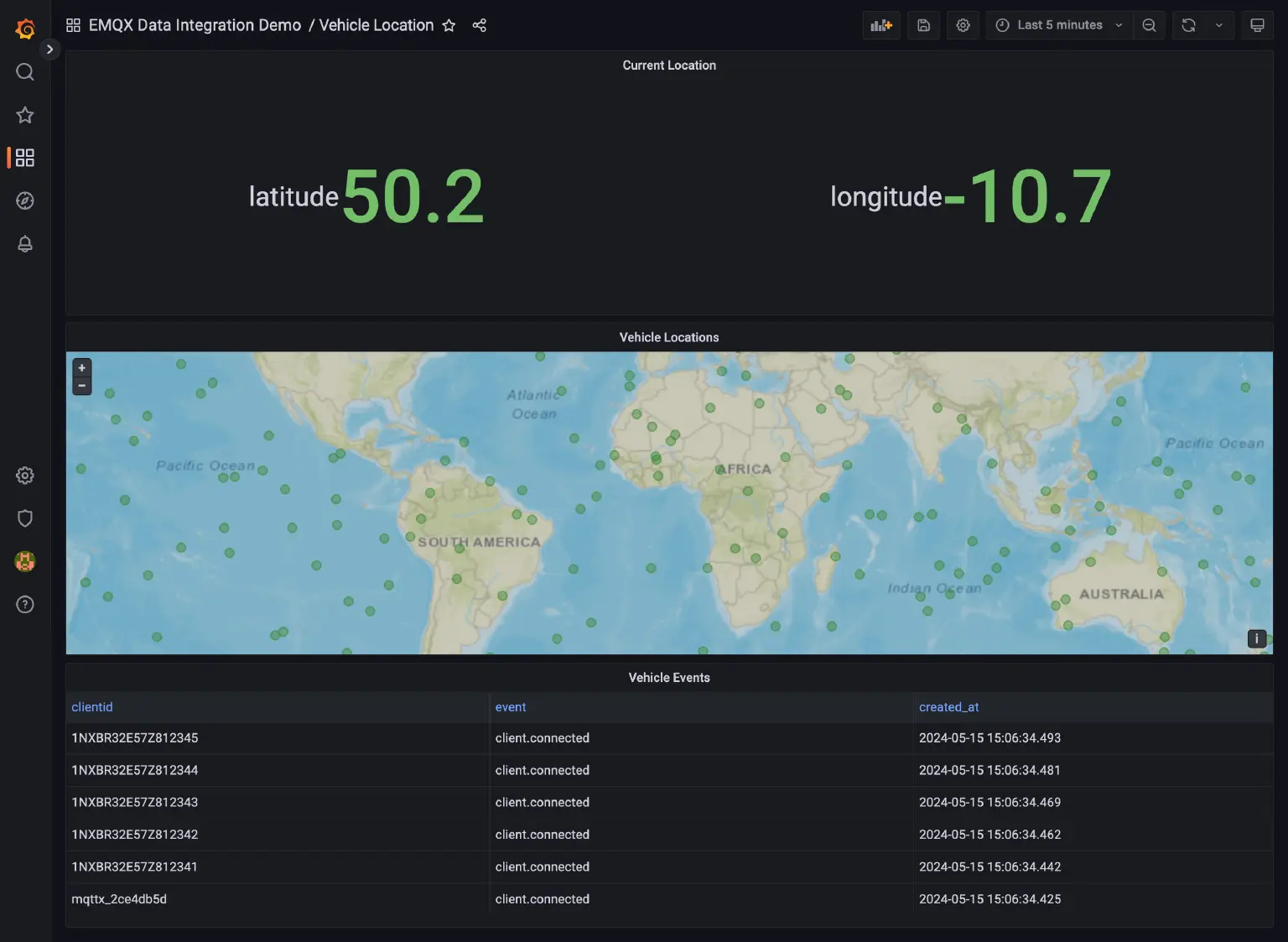Image resolution: width=1288 pixels, height=942 pixels.
Task: Open the Last 5 minutes time range dropdown
Action: coord(1057,25)
